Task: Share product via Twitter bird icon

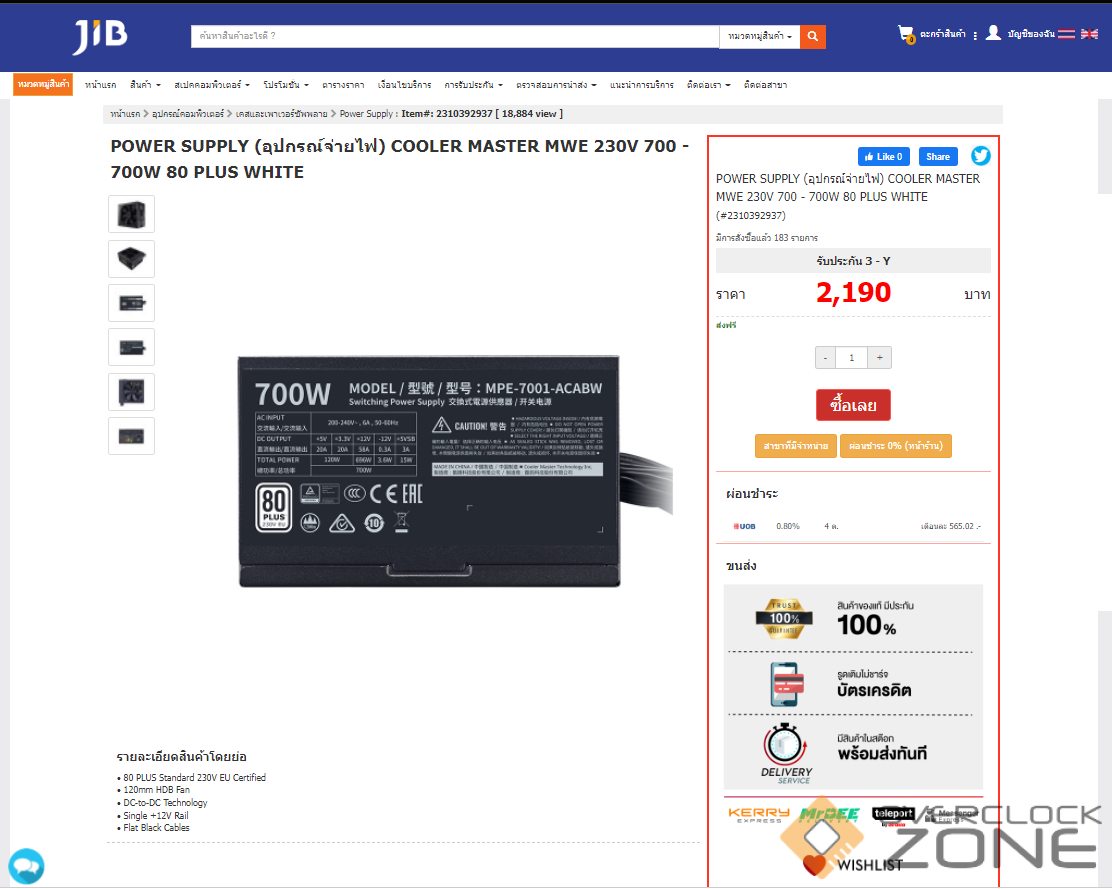Action: [x=981, y=156]
